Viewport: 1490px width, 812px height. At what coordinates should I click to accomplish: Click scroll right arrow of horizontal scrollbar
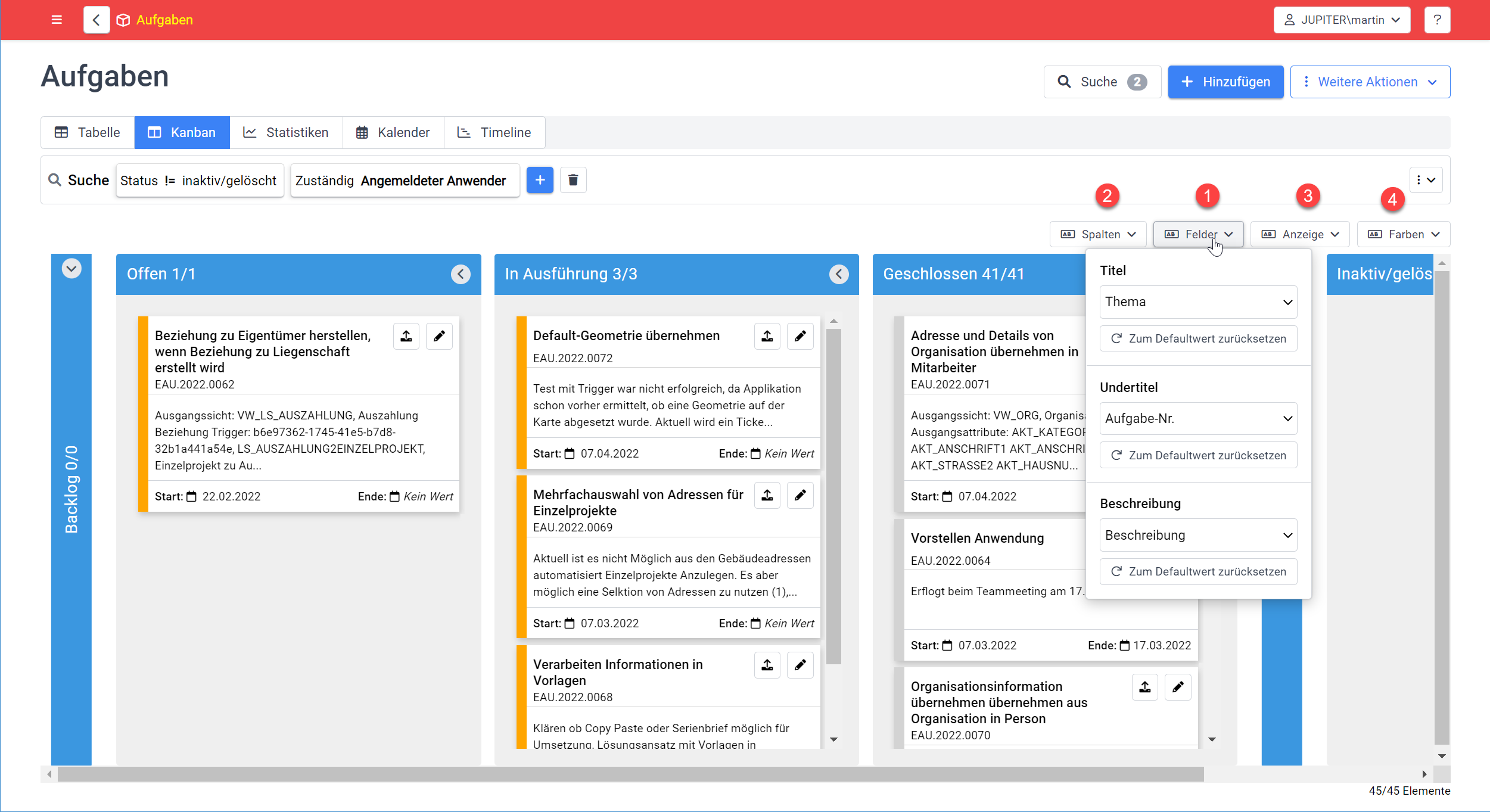(x=1424, y=774)
